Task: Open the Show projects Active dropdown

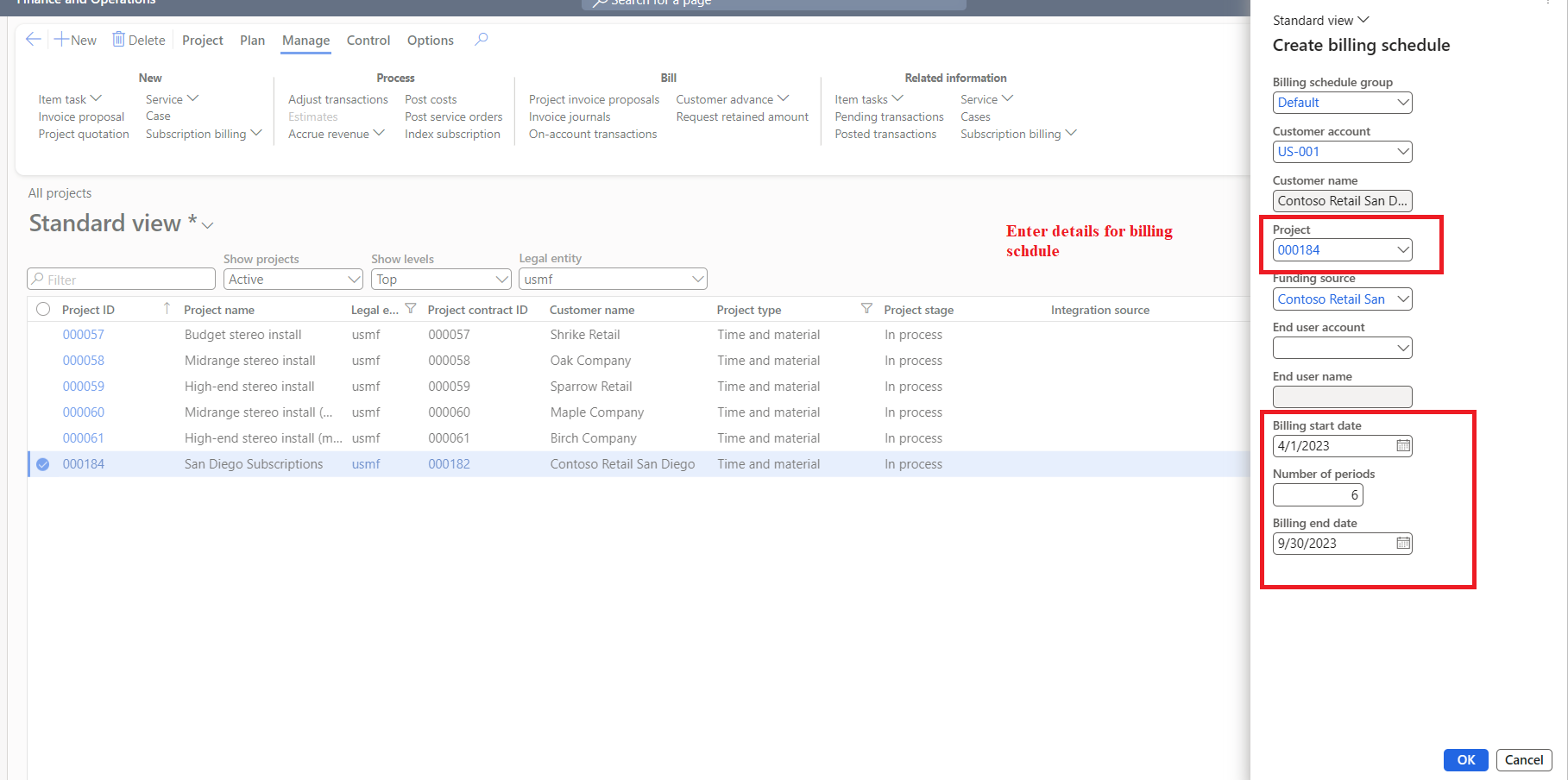Action: (352, 279)
